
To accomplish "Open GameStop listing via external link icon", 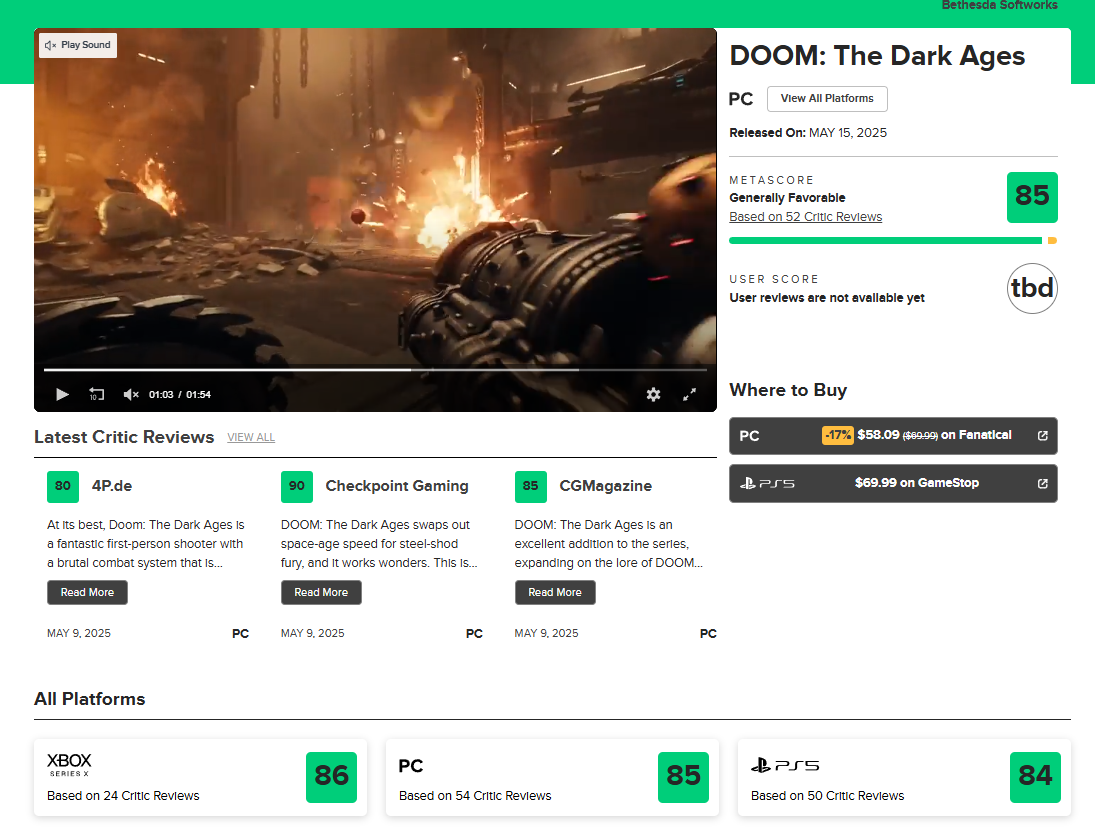I will click(1042, 482).
